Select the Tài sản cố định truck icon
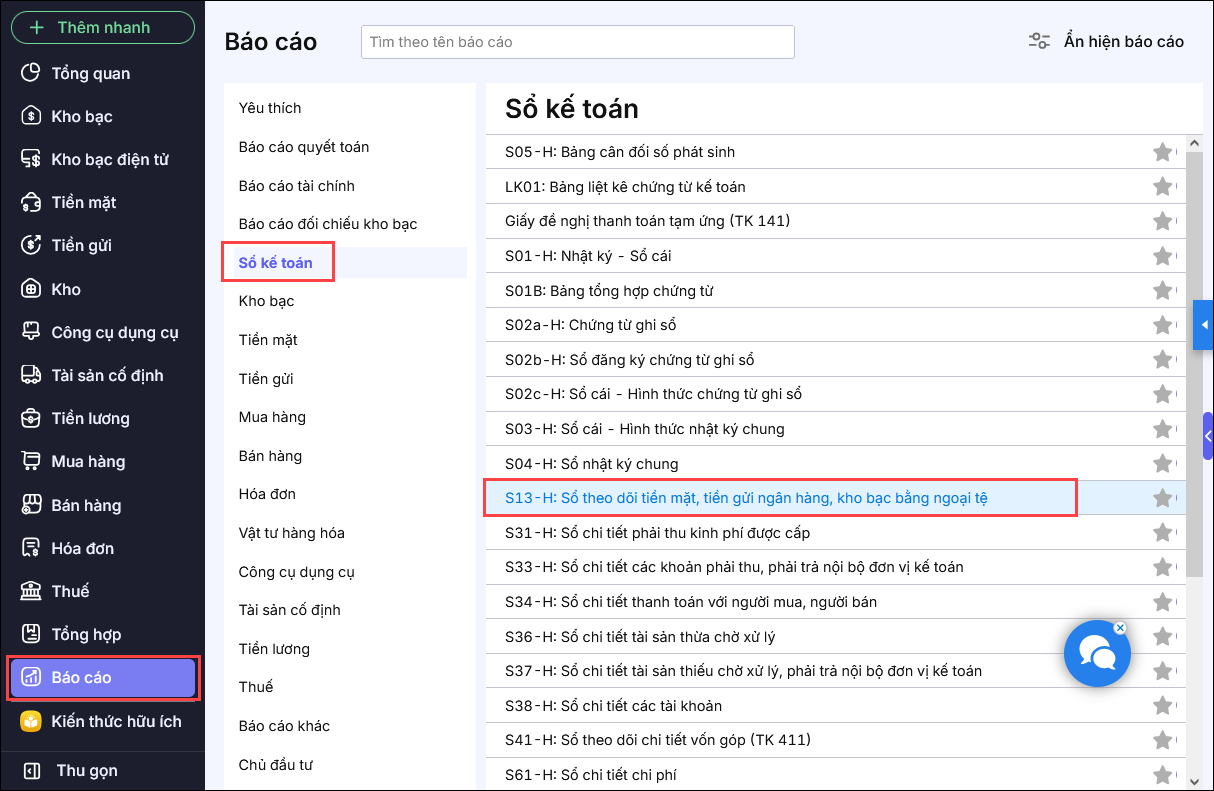Image resolution: width=1214 pixels, height=791 pixels. [32, 375]
